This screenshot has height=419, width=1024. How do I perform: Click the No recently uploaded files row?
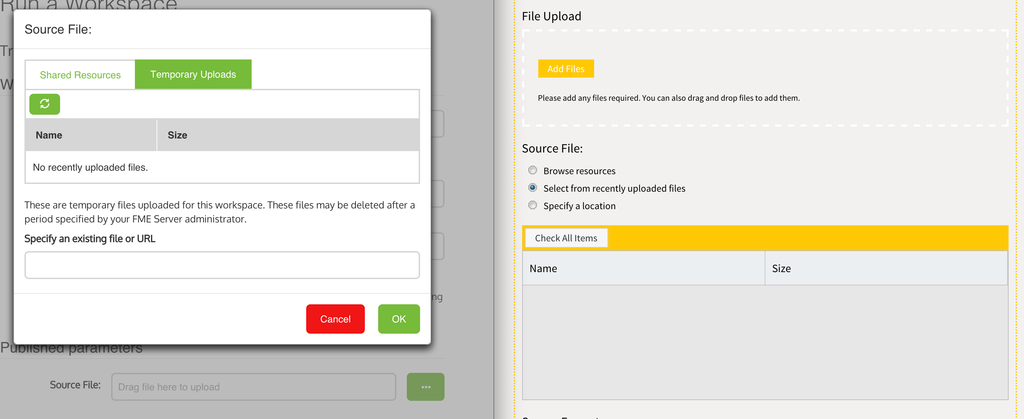click(x=221, y=167)
